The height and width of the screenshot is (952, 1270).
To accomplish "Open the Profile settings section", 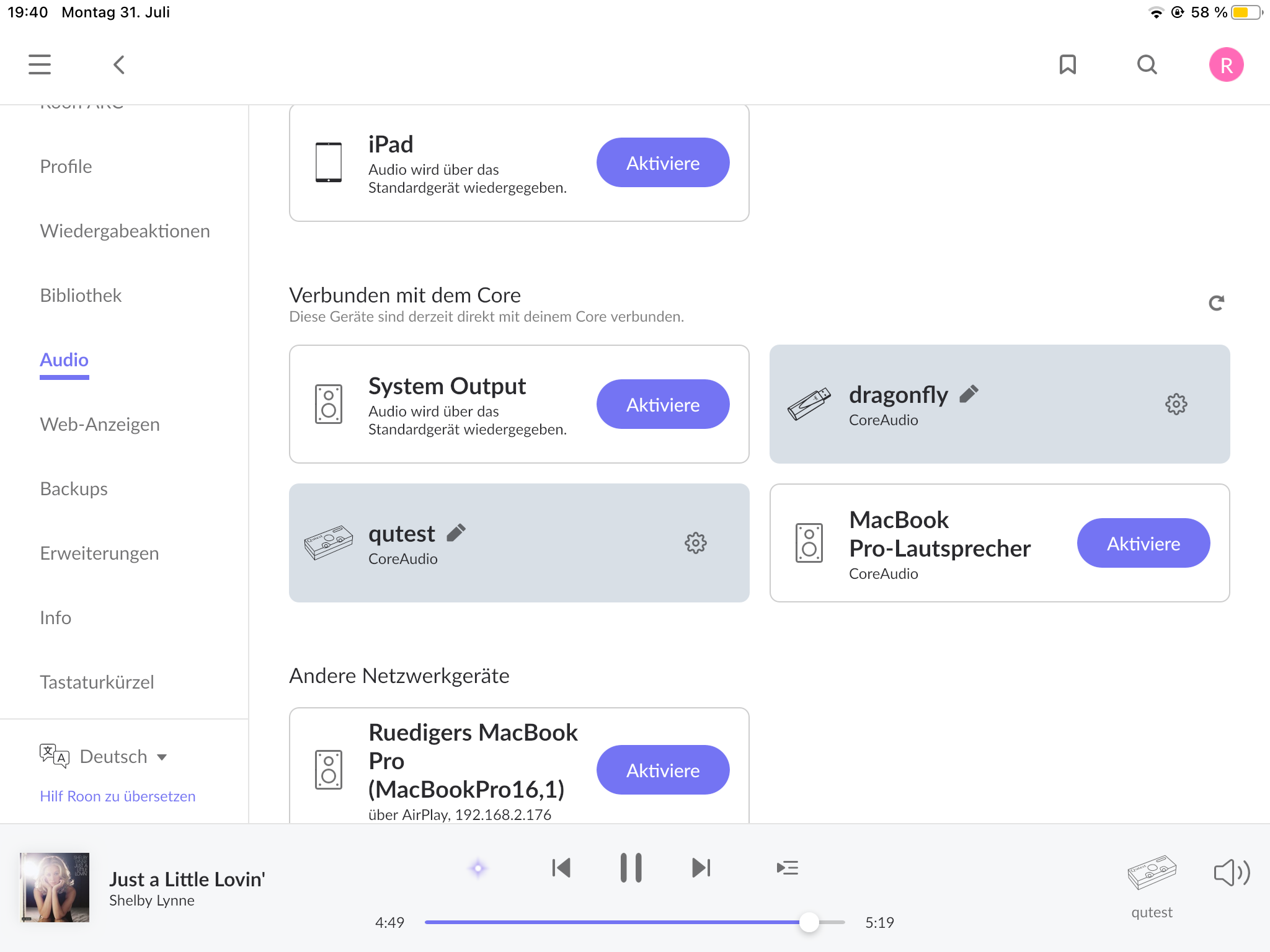I will (x=66, y=167).
